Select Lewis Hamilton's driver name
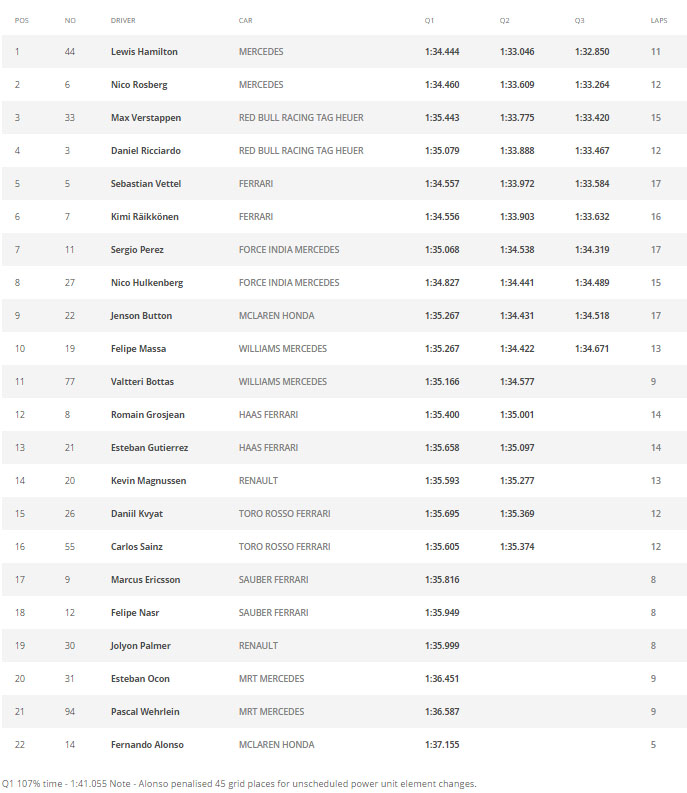687x793 pixels. pos(144,52)
